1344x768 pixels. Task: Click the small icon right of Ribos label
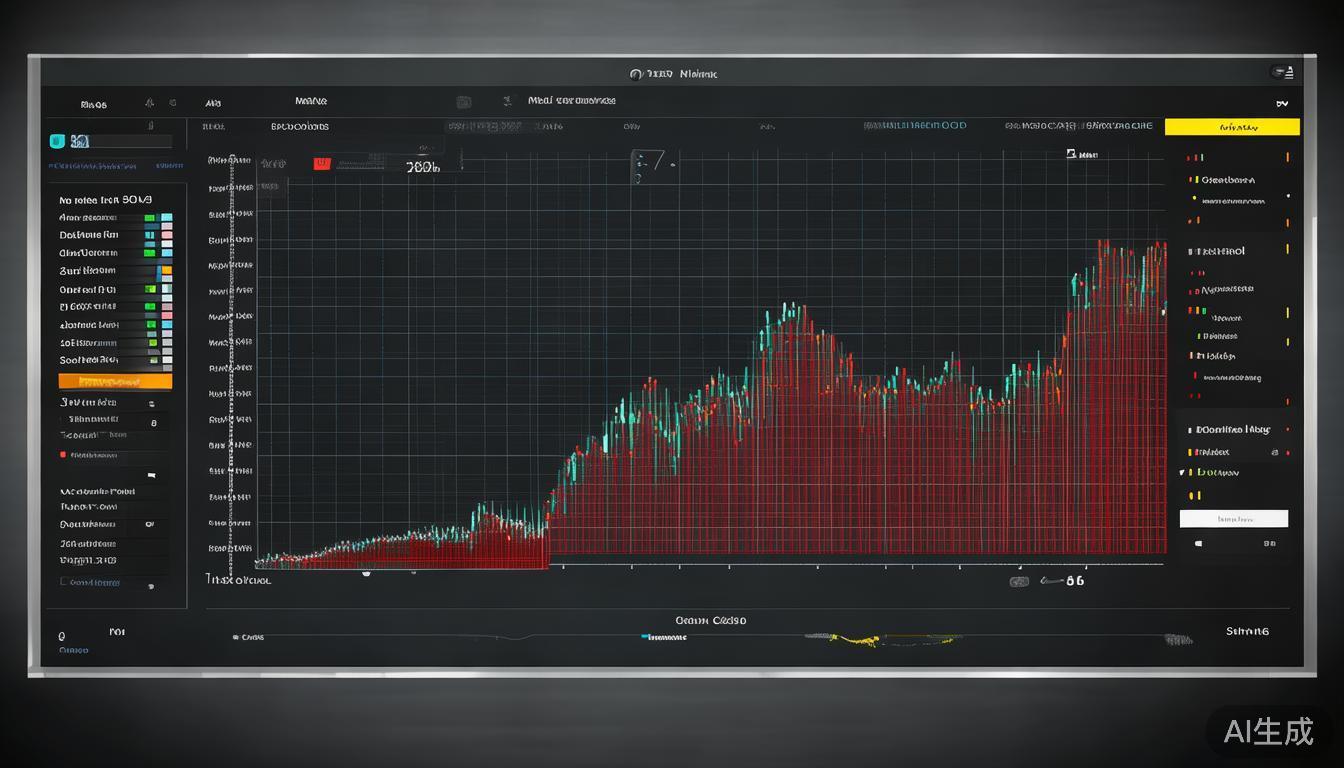coord(149,102)
